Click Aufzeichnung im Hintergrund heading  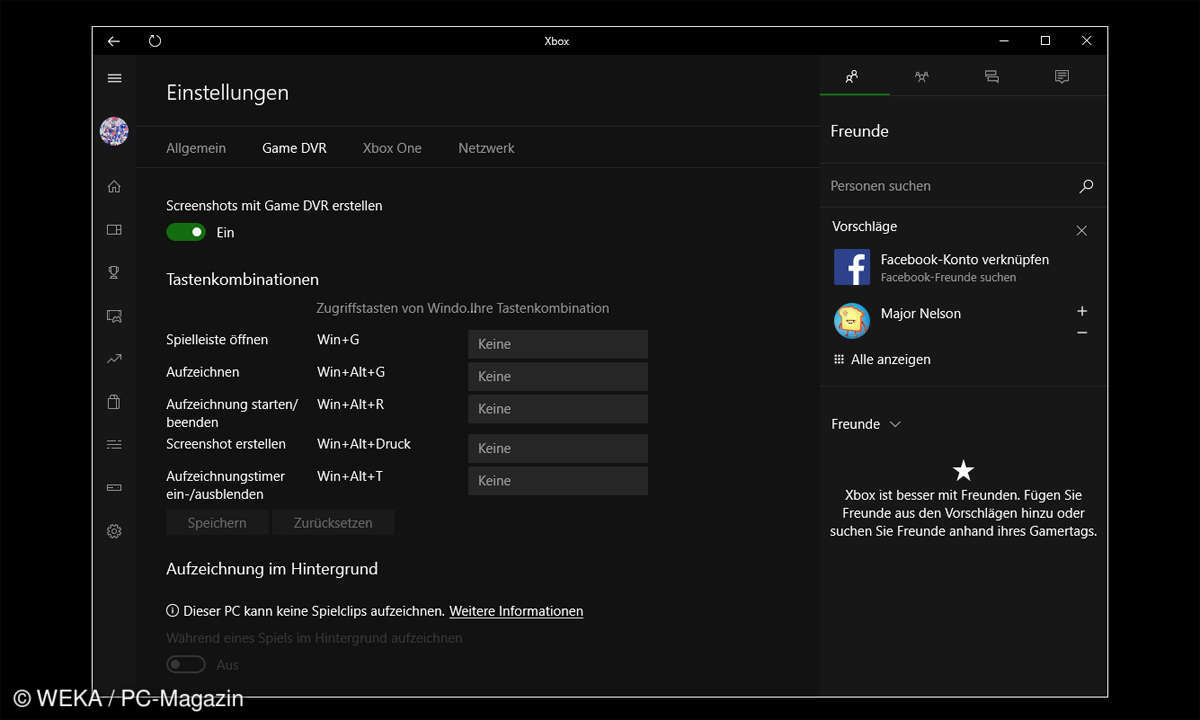[272, 568]
